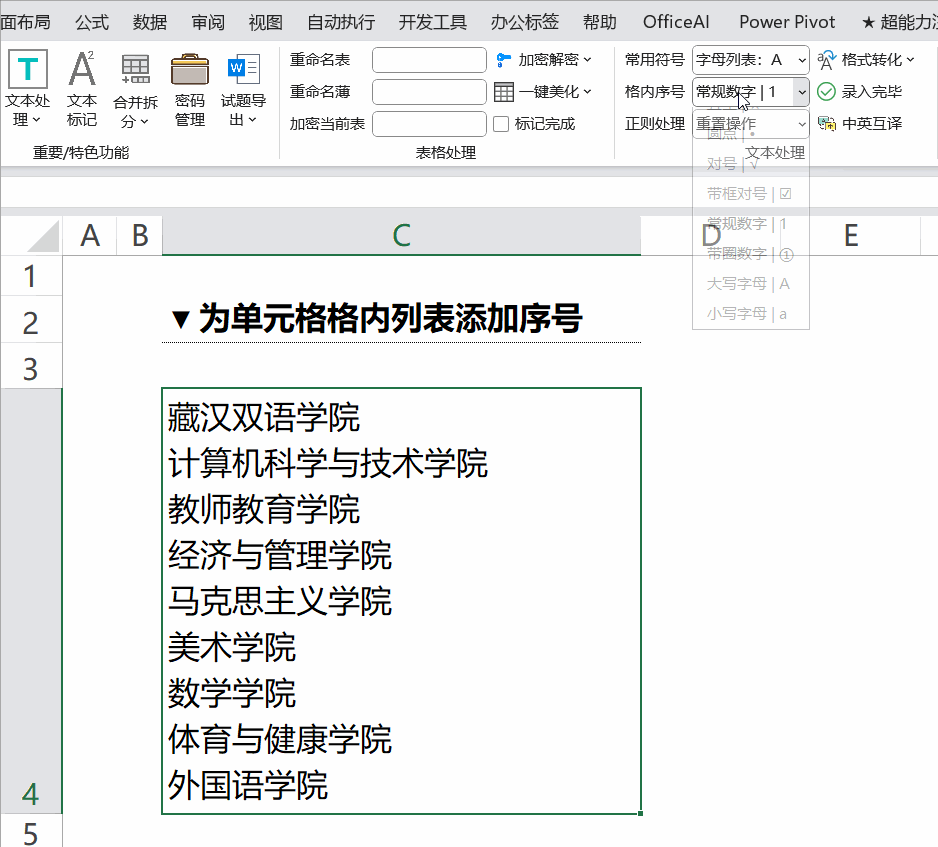Click the 中英互译 translate icon
Screen dimensions: 938x847
827,124
